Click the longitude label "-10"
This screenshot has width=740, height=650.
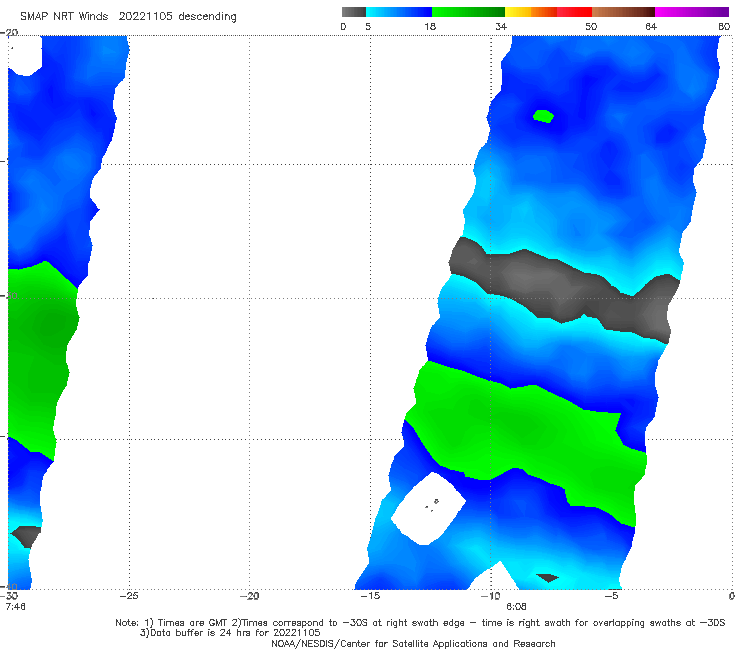490,596
